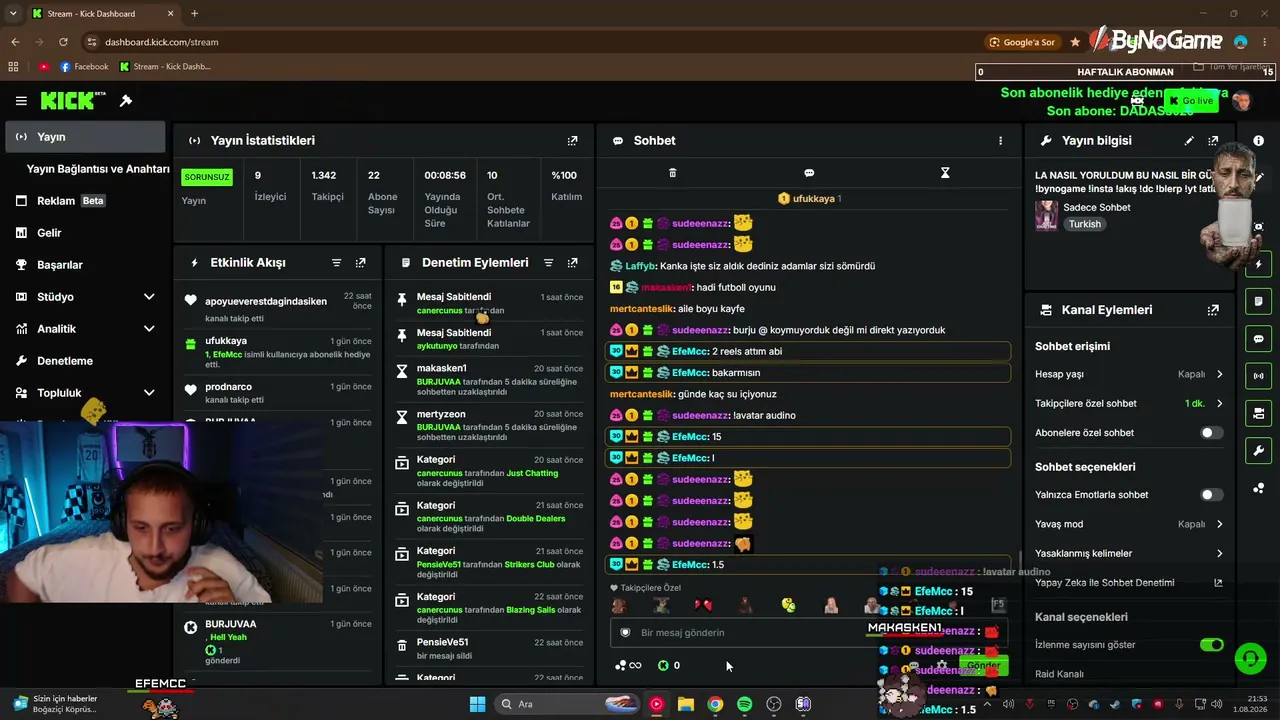Screen dimensions: 1280x720
Task: Open the Windows Start menu
Action: pyautogui.click(x=477, y=704)
